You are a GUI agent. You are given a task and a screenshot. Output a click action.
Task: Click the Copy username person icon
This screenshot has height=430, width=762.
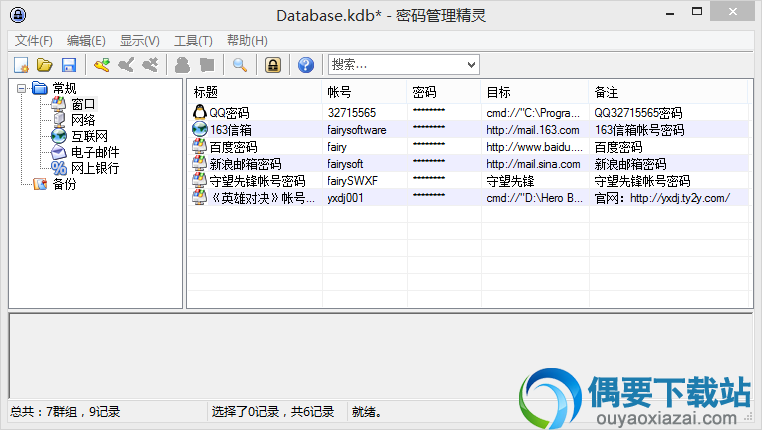pos(182,65)
